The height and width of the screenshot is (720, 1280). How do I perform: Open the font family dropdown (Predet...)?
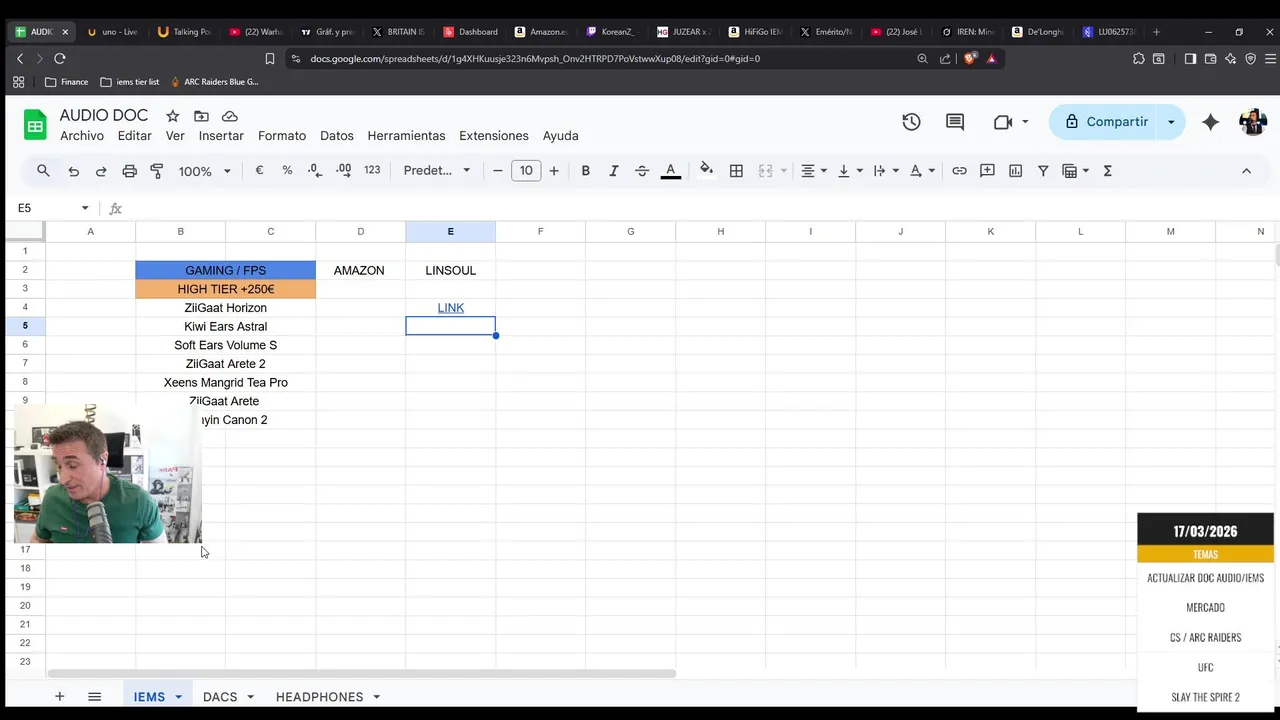[x=437, y=171]
